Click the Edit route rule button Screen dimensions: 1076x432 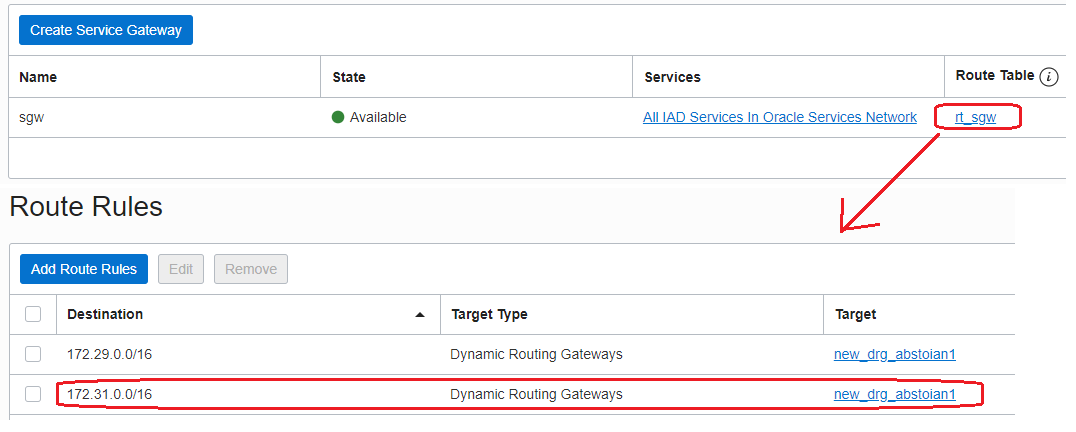pyautogui.click(x=181, y=269)
